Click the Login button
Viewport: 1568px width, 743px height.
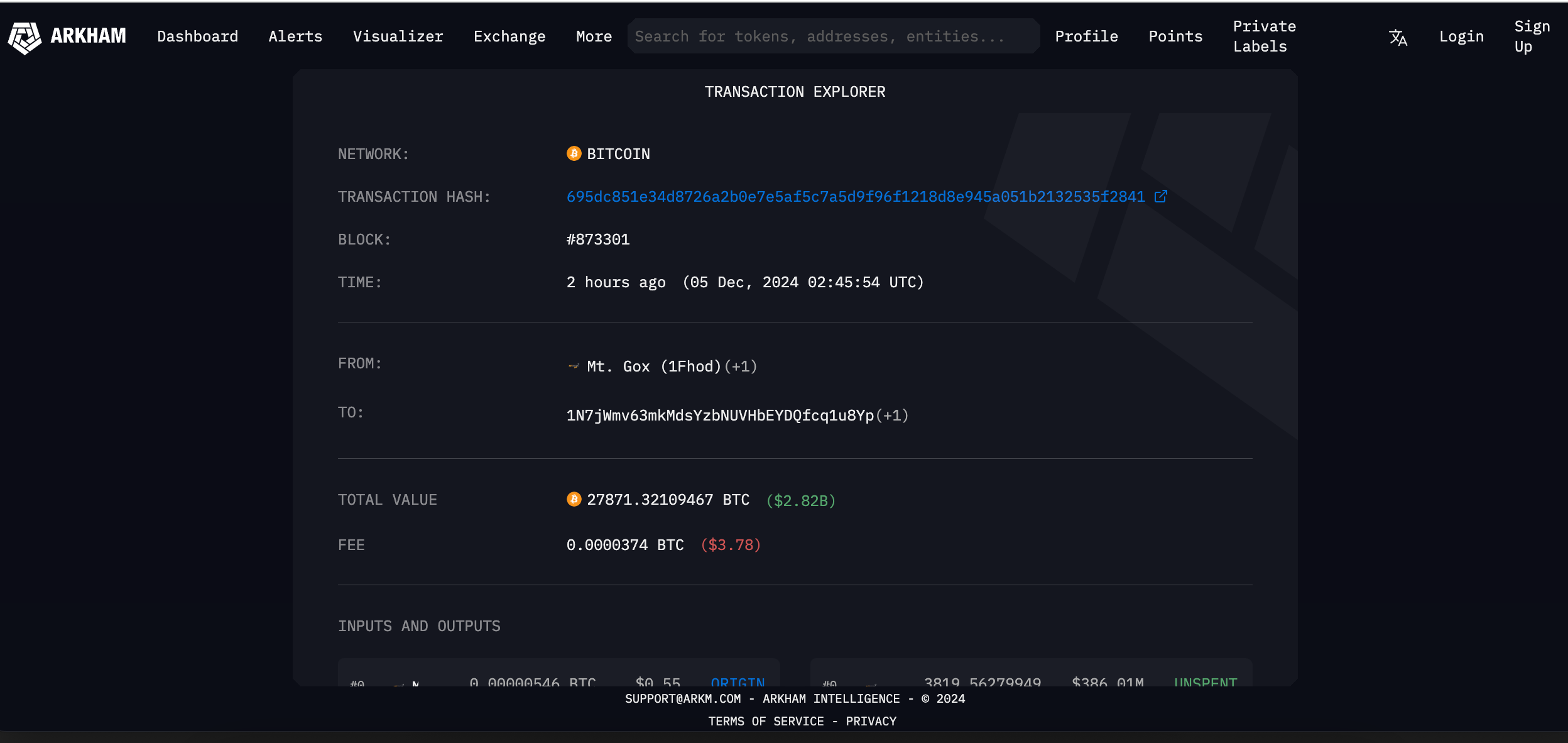(x=1461, y=36)
